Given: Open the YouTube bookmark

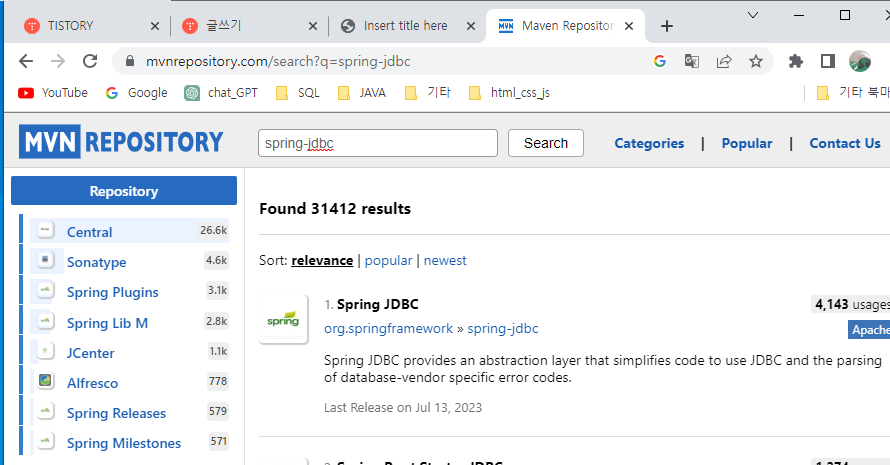Looking at the screenshot, I should 53,93.
